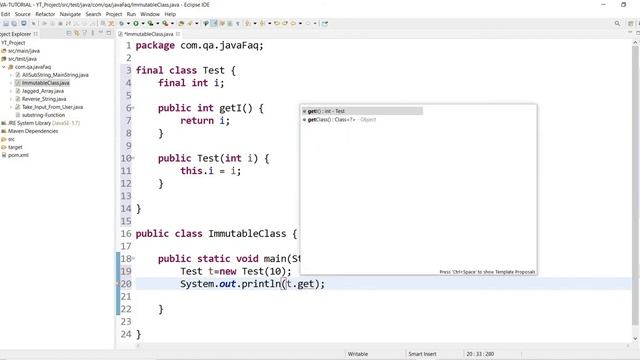Viewport: 640px width, 360px height.
Task: Open the Navigate menu
Action: 70,14
